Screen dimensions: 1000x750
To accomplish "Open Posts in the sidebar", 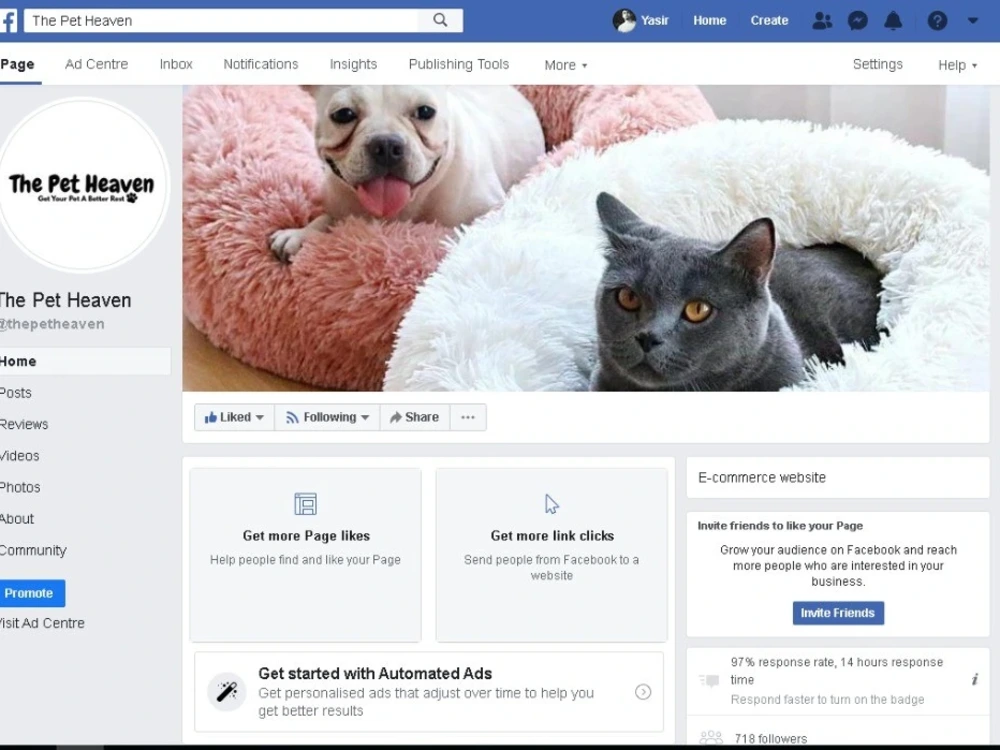I will tap(16, 393).
